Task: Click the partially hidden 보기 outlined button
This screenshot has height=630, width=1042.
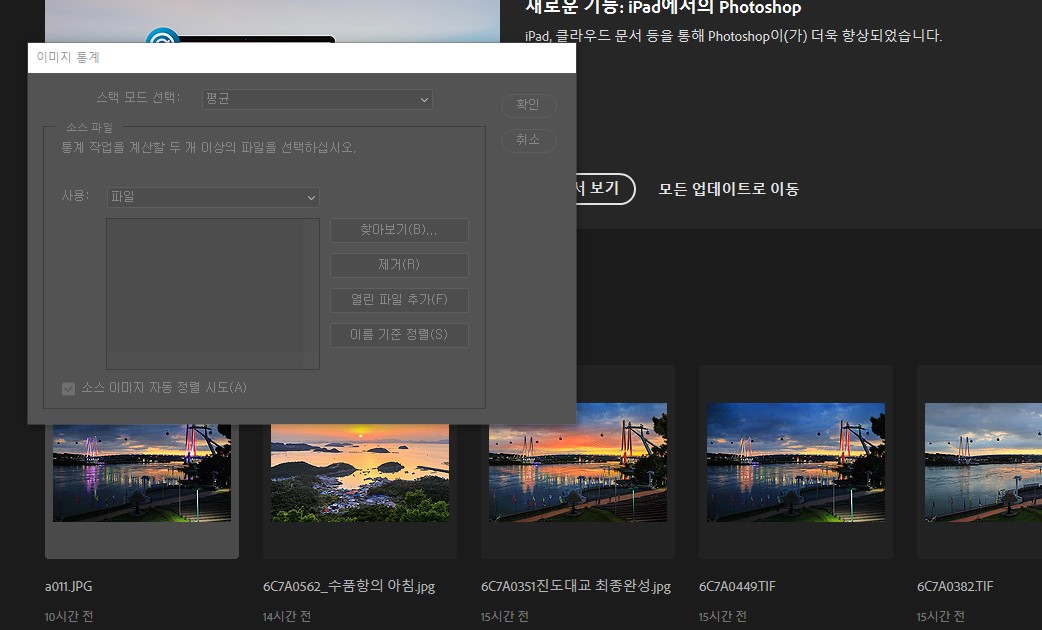Action: [605, 189]
